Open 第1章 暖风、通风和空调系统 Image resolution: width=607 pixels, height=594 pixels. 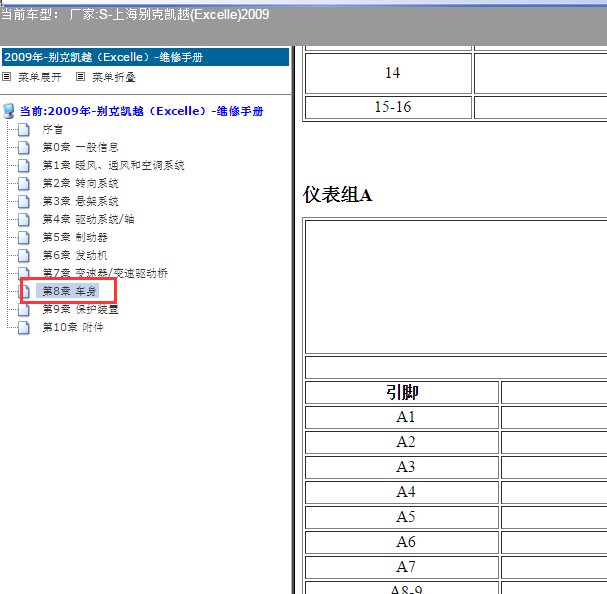coord(113,166)
